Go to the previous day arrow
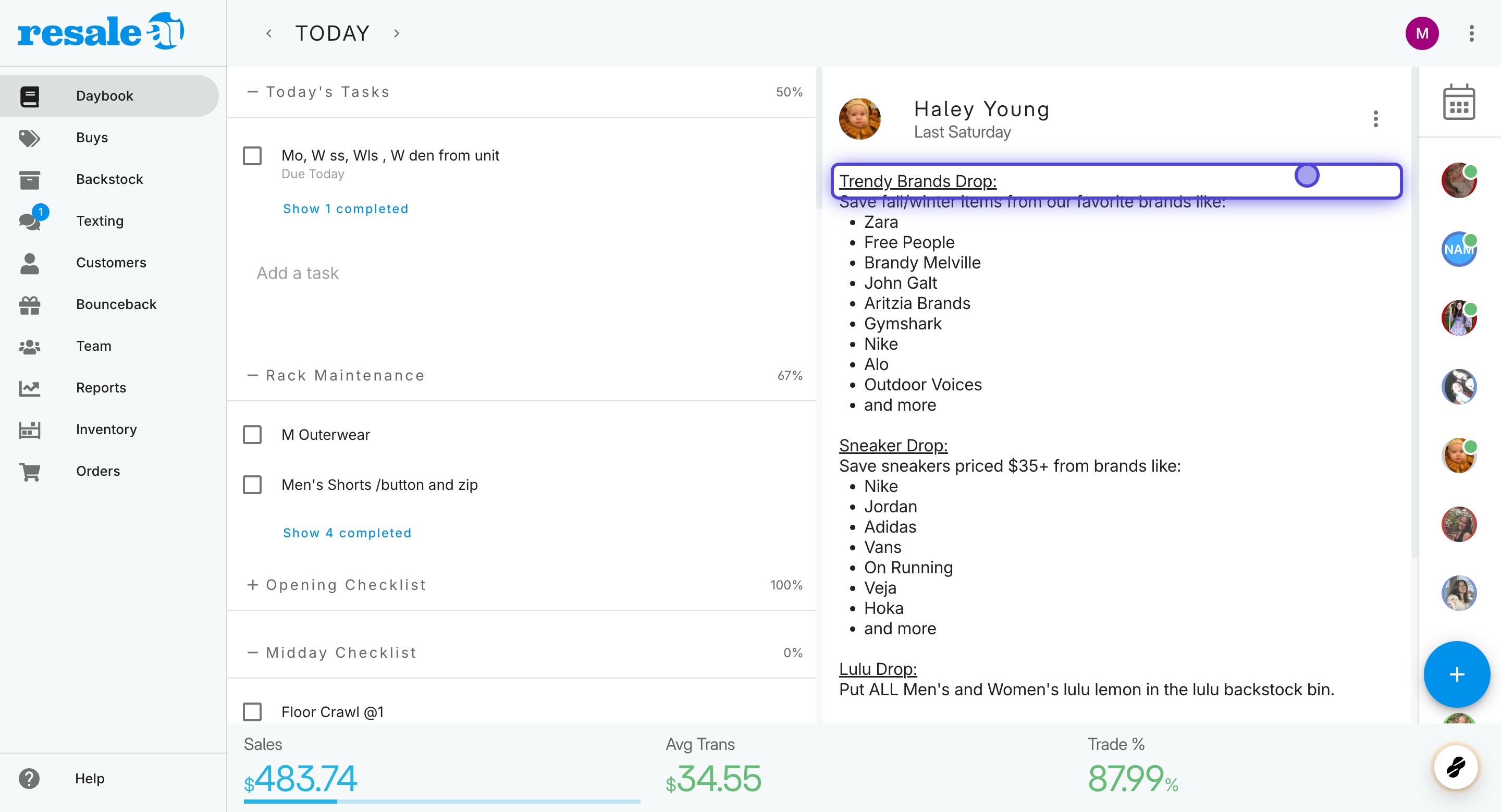 (268, 33)
